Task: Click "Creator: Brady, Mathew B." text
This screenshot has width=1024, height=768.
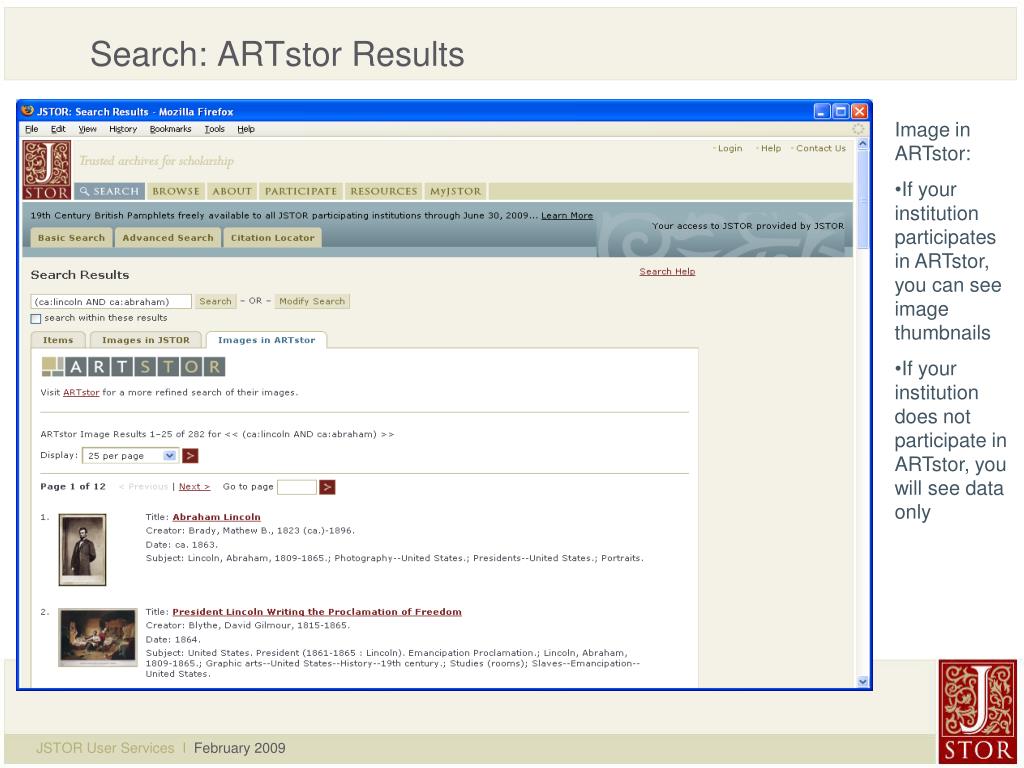Action: click(250, 531)
